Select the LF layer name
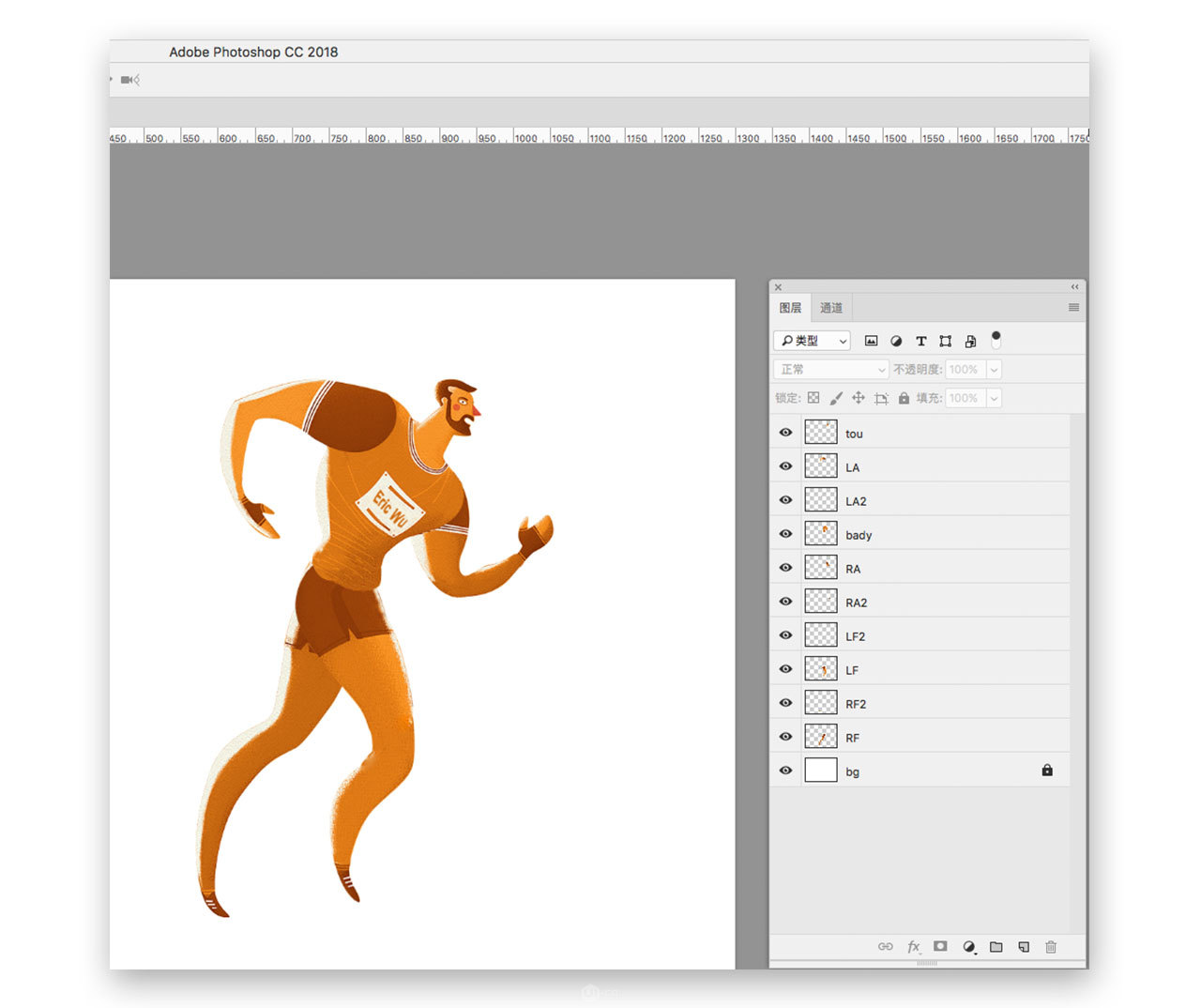1201x1008 pixels. pyautogui.click(x=852, y=670)
